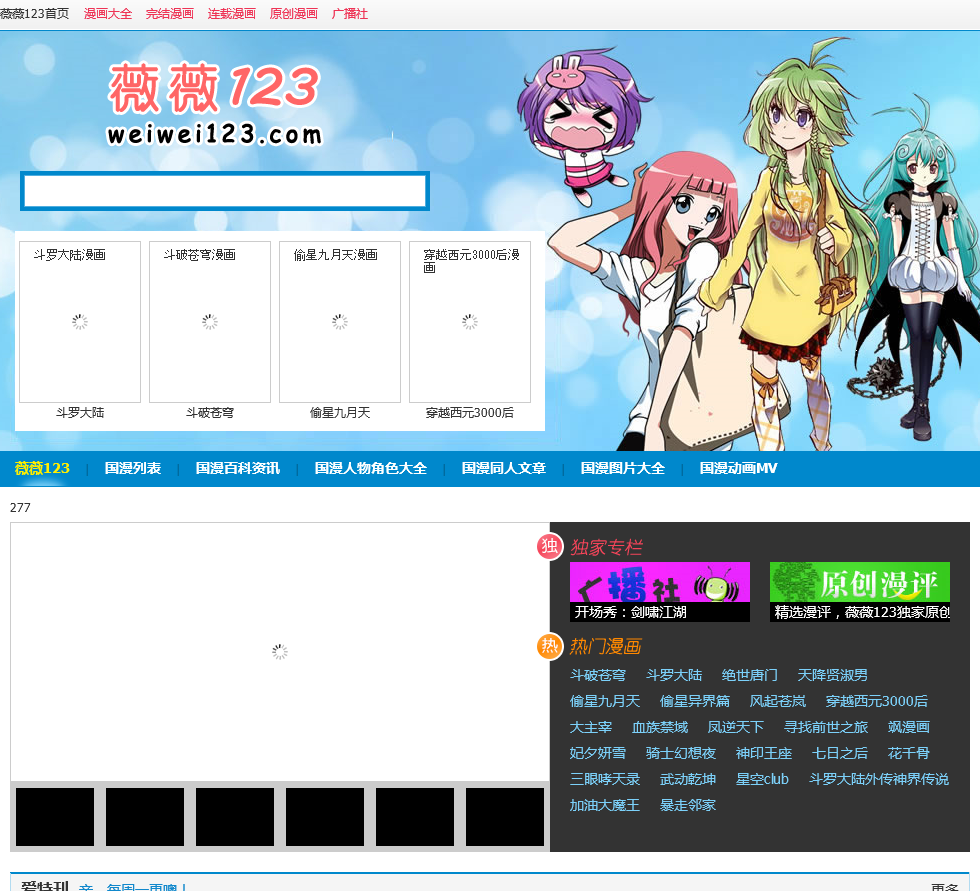Click the 穿越西元3000后 caption under cover
Image resolution: width=980 pixels, height=891 pixels.
(x=470, y=412)
